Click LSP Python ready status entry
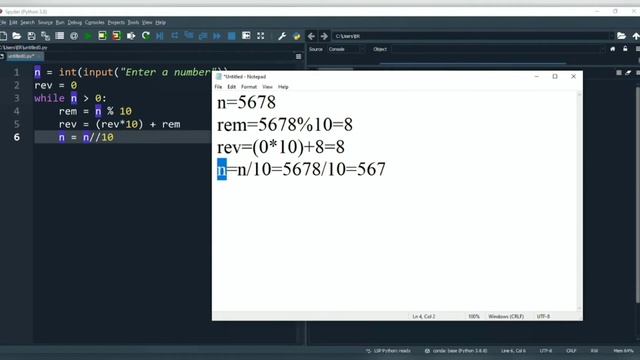The height and width of the screenshot is (360, 640). tap(388, 351)
